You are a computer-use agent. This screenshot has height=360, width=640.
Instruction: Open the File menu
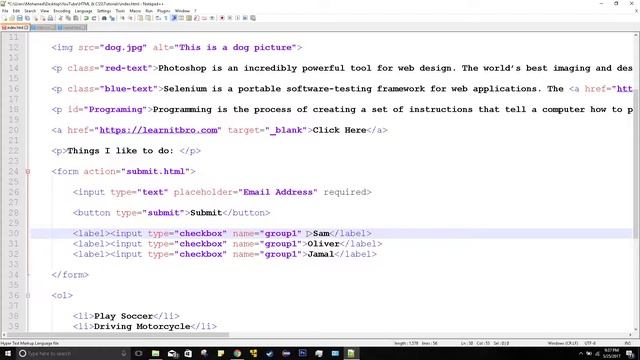[5, 11]
